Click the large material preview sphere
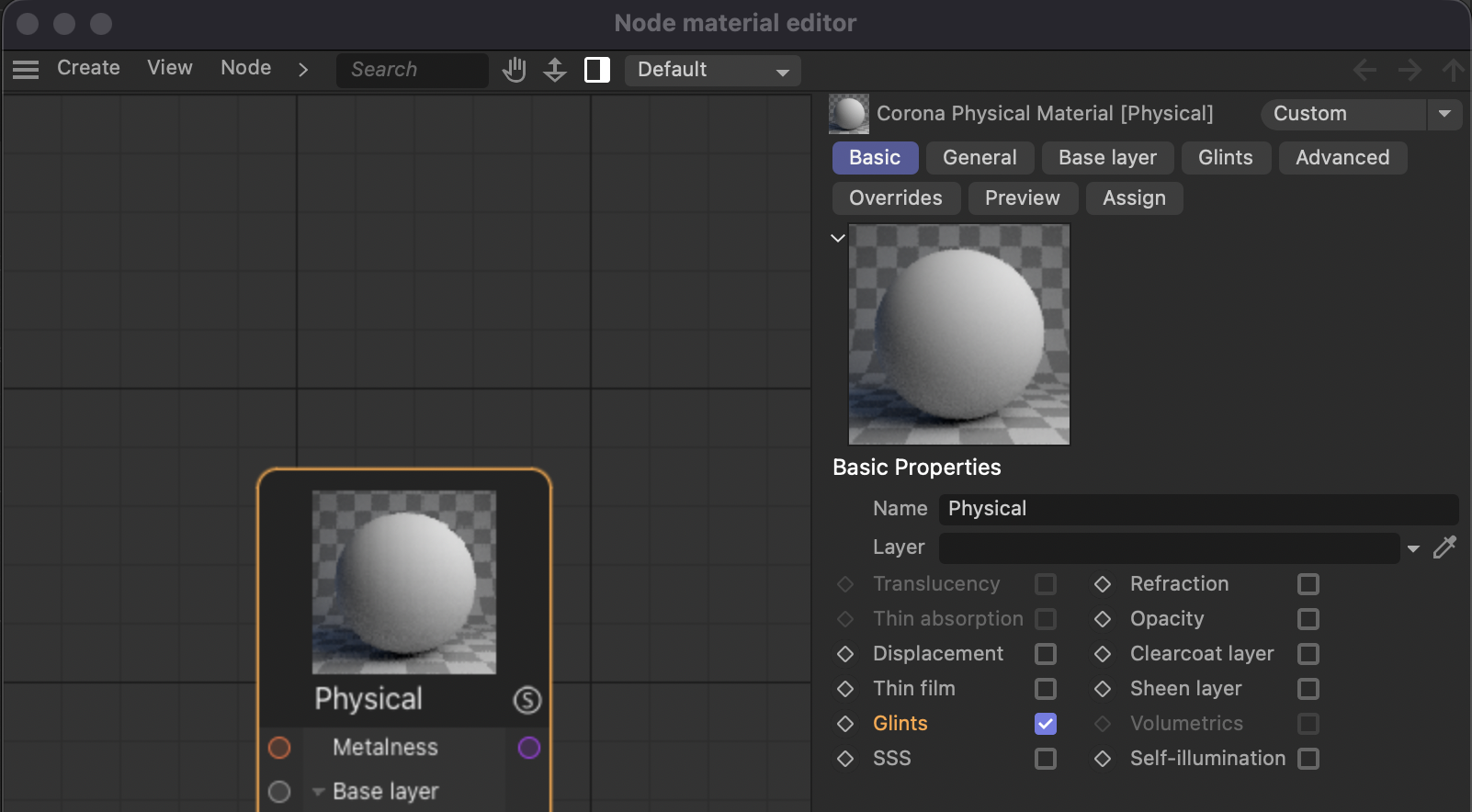The height and width of the screenshot is (812, 1472). click(959, 334)
